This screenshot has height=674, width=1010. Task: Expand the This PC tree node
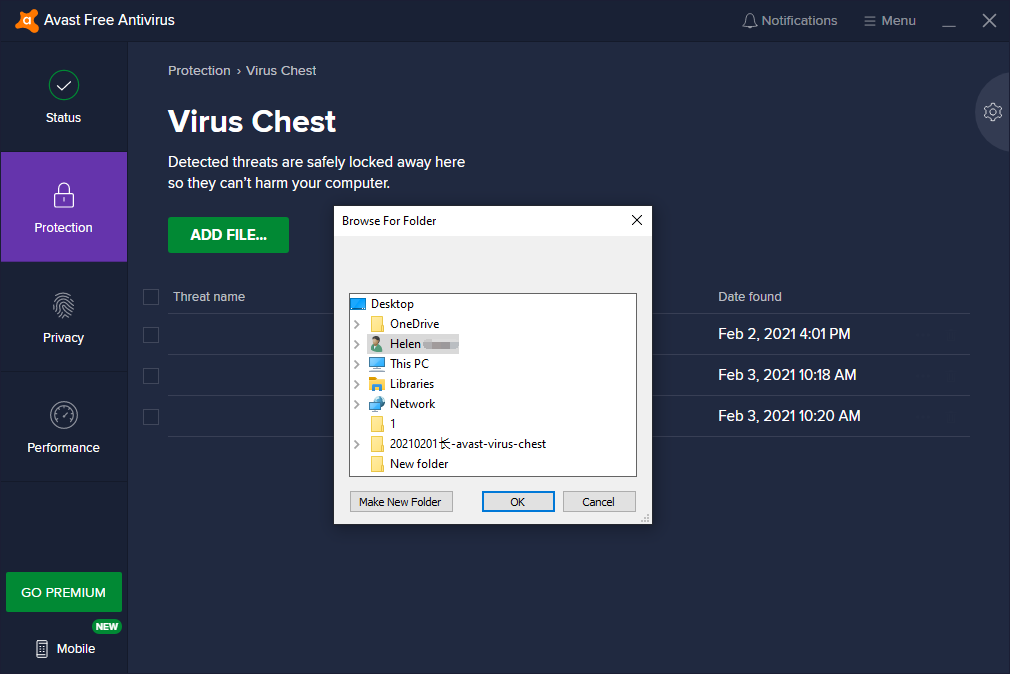click(x=357, y=364)
